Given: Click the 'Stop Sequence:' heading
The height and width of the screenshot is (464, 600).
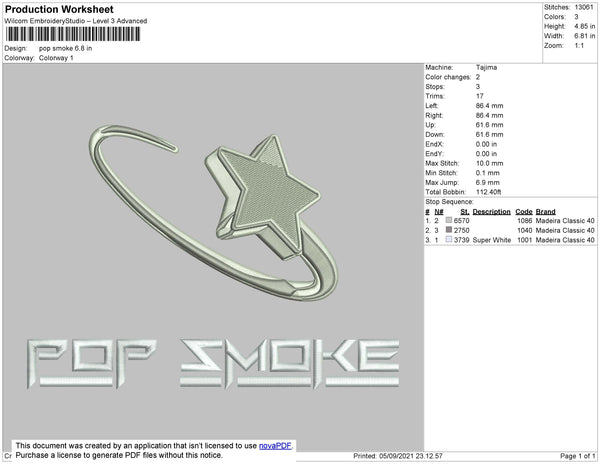Looking at the screenshot, I should pyautogui.click(x=449, y=202).
